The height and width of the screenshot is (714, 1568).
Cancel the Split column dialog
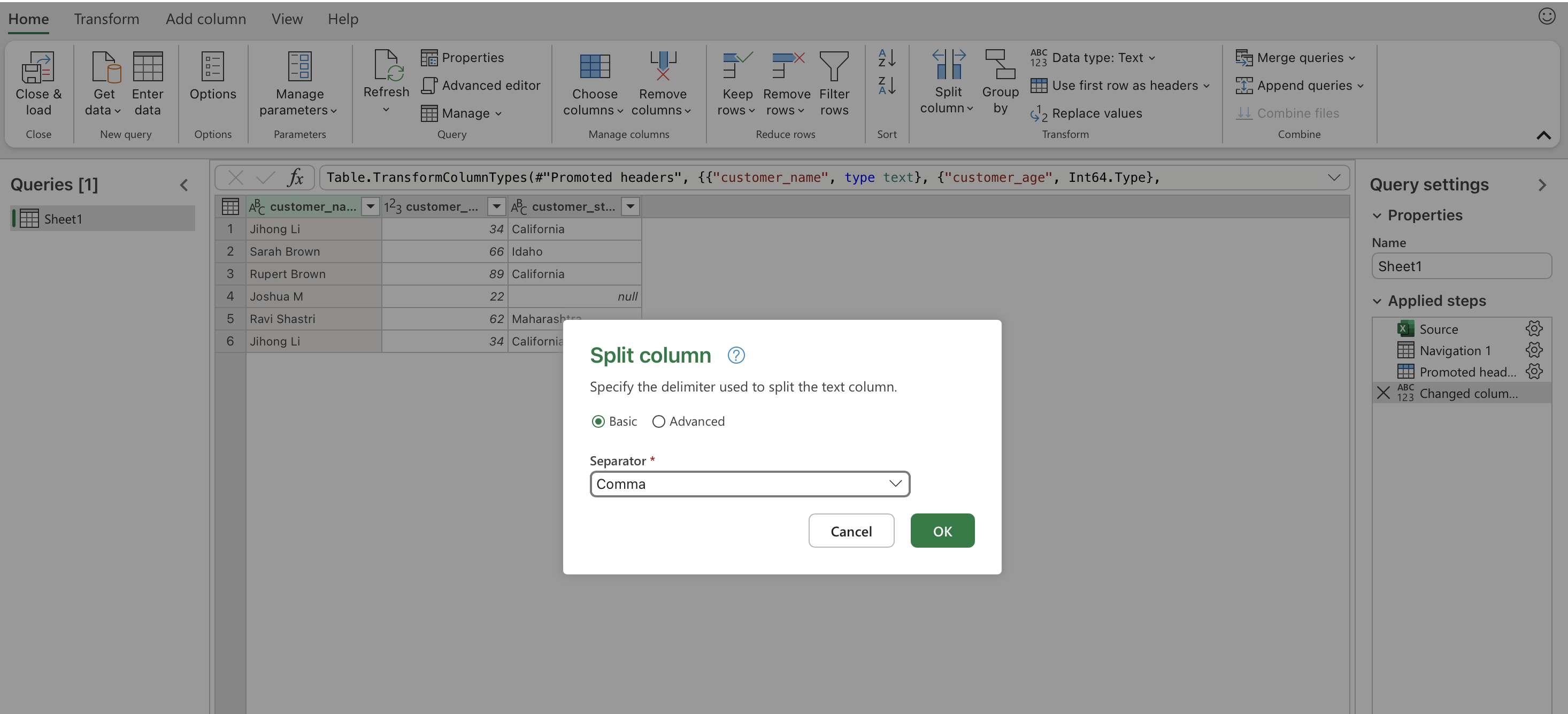coord(850,531)
